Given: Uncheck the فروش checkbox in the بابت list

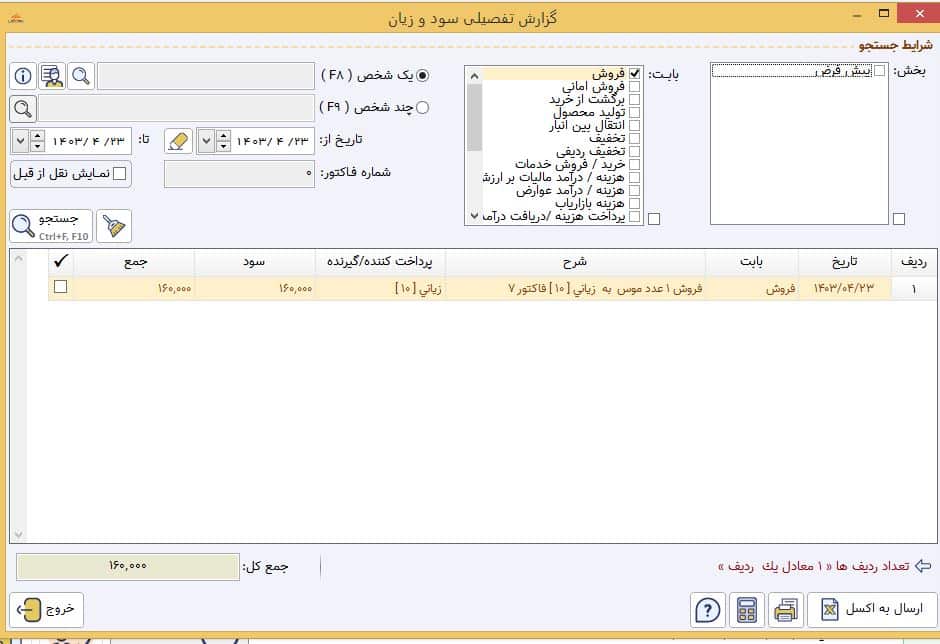Looking at the screenshot, I should (634, 74).
